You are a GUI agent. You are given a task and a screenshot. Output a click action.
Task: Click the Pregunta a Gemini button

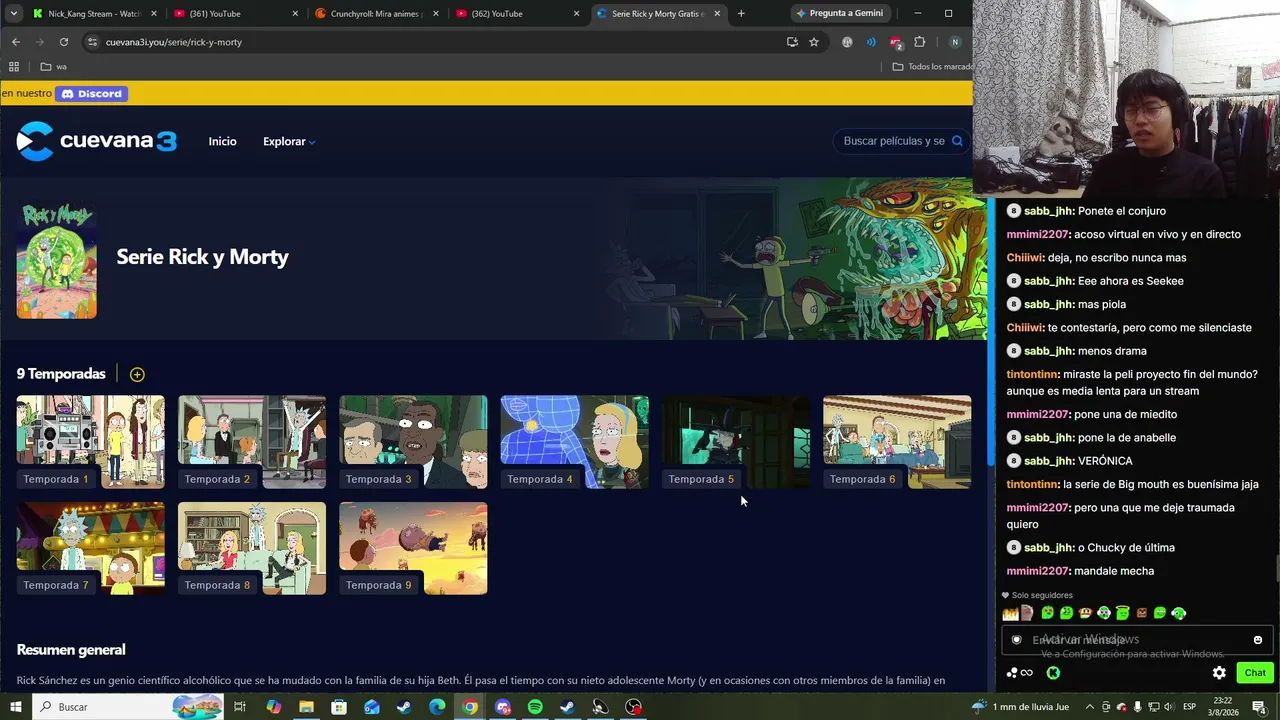click(839, 14)
